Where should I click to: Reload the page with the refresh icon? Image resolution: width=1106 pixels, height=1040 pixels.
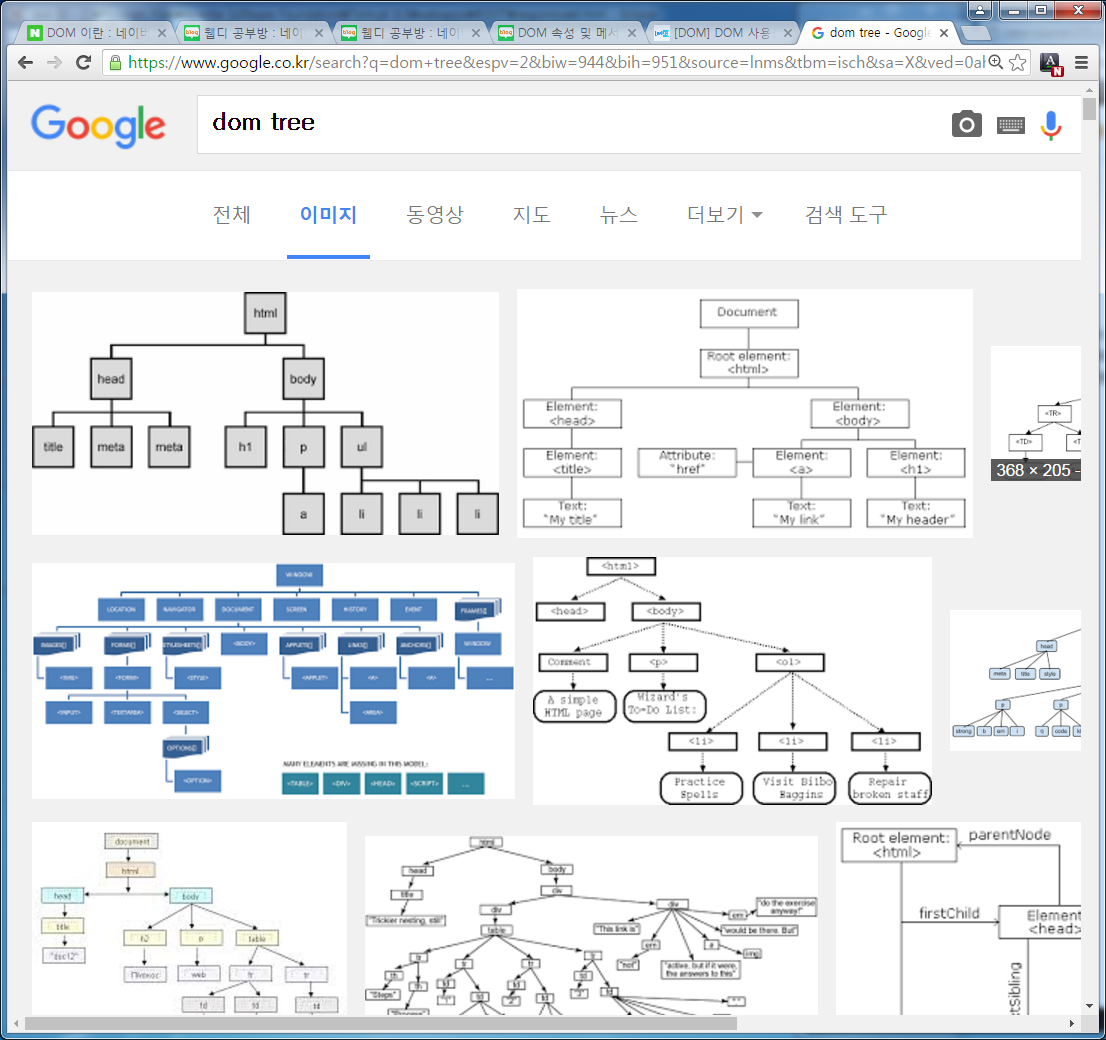click(x=82, y=62)
